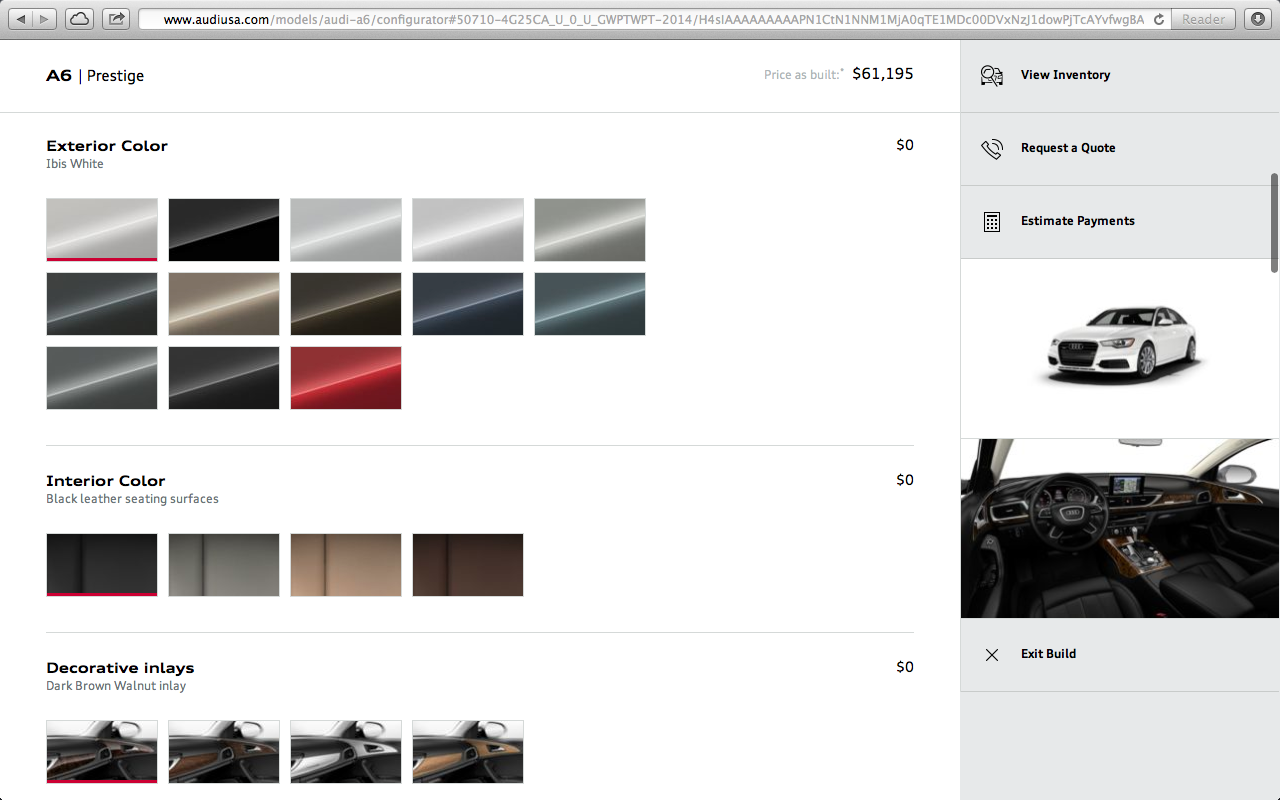Click Exit Build text
Screen dimensions: 1280x800
(1048, 654)
